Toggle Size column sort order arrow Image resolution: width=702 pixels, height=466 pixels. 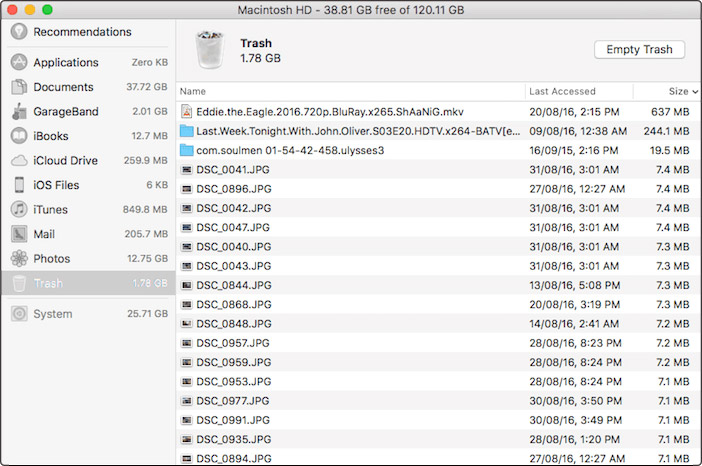pos(695,92)
